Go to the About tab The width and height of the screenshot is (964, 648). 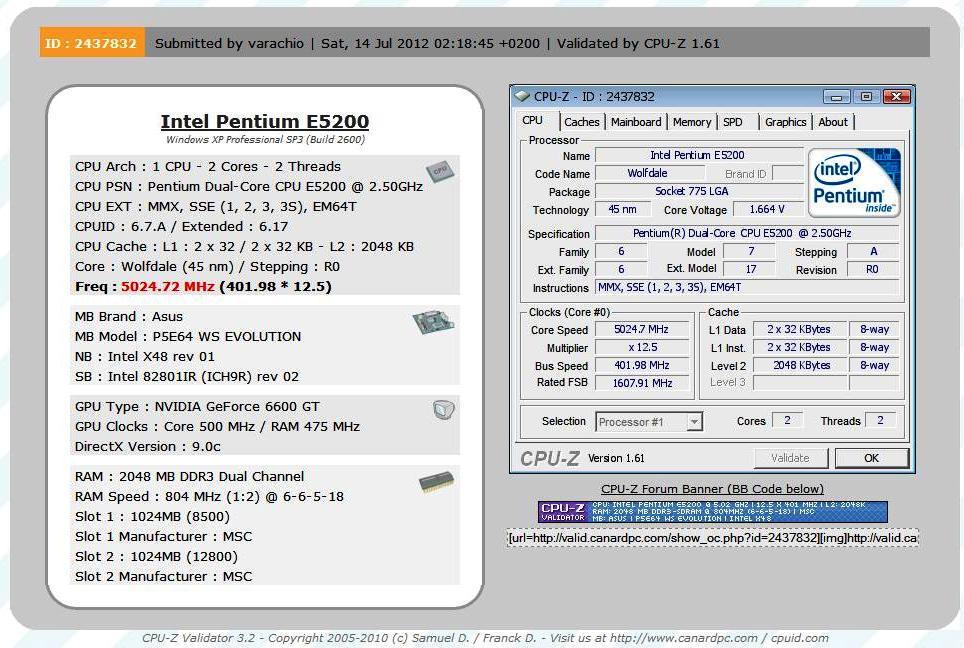833,122
